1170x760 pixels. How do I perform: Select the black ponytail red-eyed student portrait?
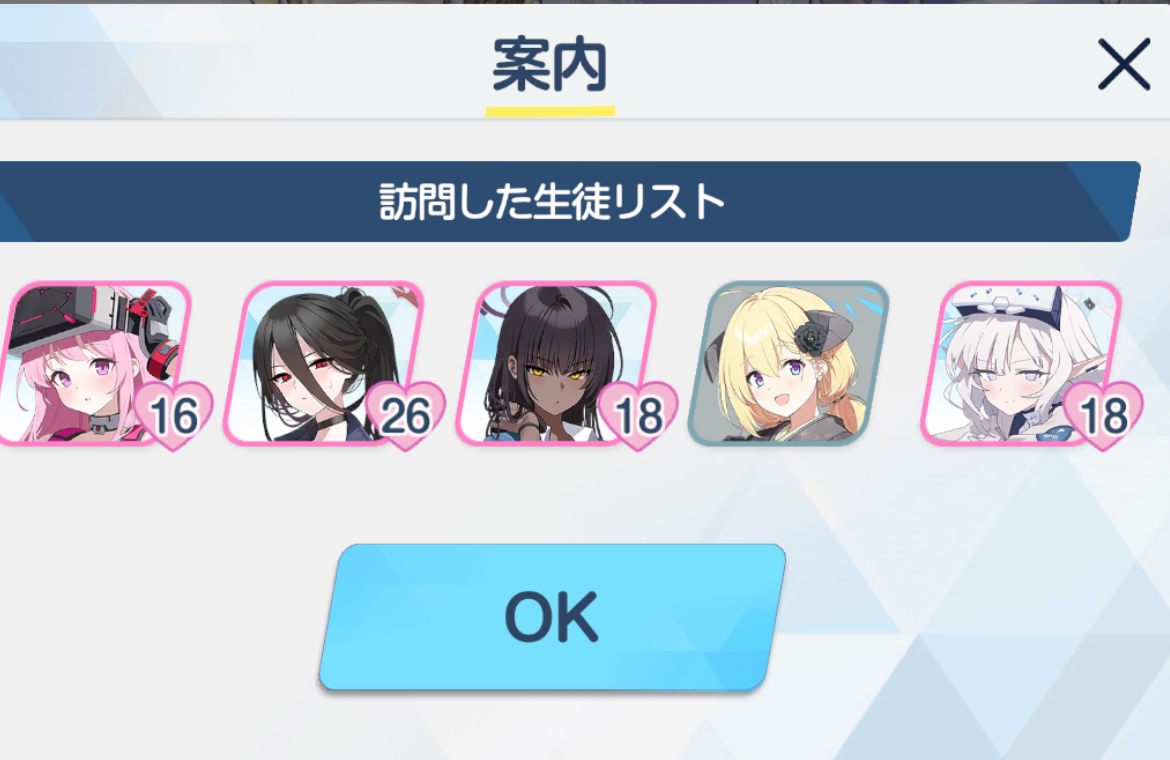click(x=325, y=363)
